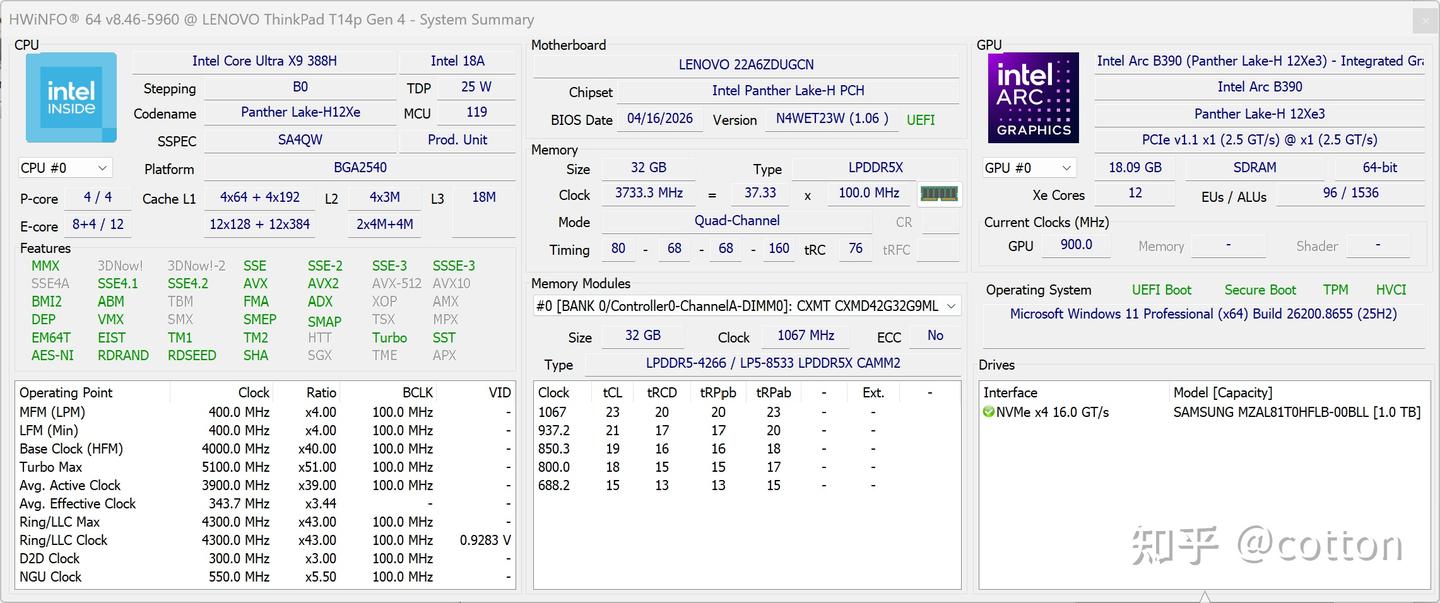
Task: Click the Prod. Unit field
Action: (x=458, y=140)
